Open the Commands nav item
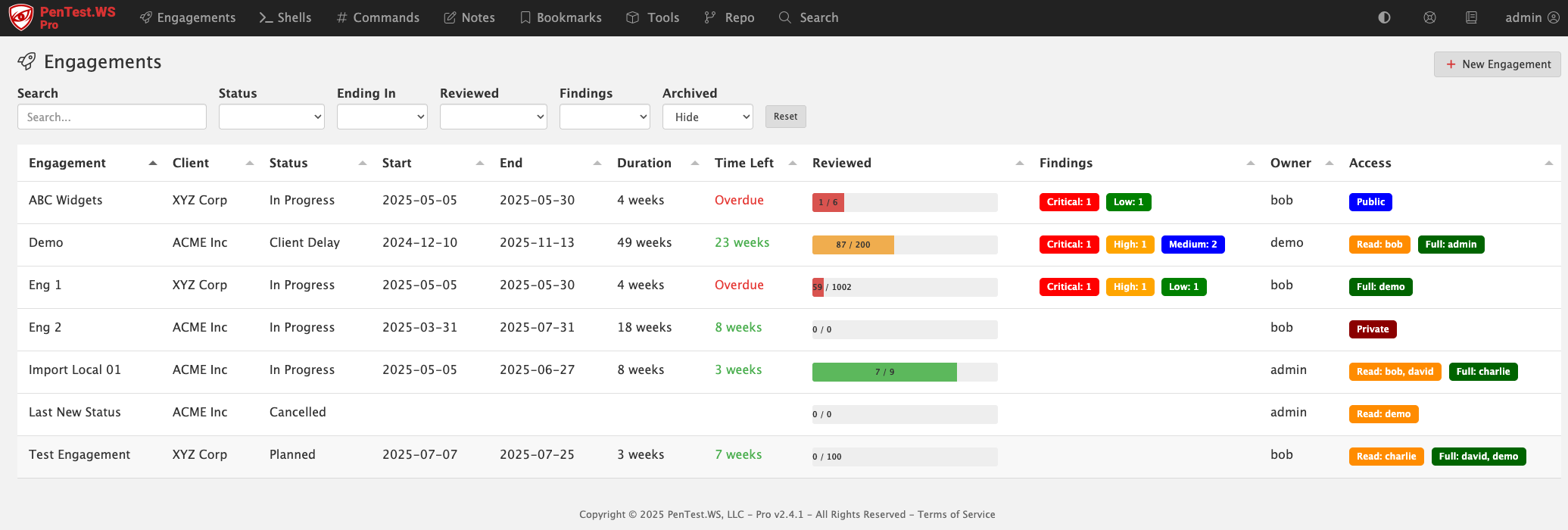Screen dimensions: 1568x530 [378, 17]
